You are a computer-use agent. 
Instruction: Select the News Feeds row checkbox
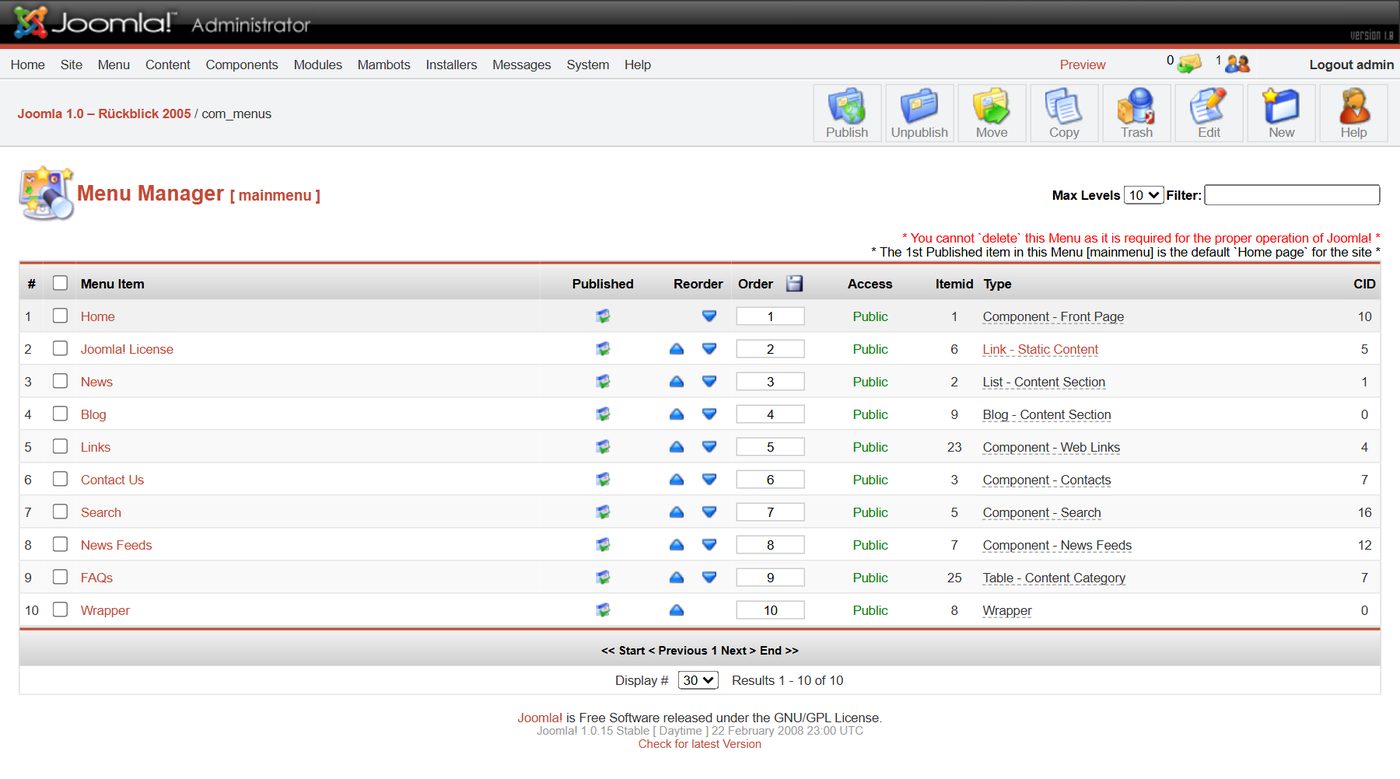(60, 544)
